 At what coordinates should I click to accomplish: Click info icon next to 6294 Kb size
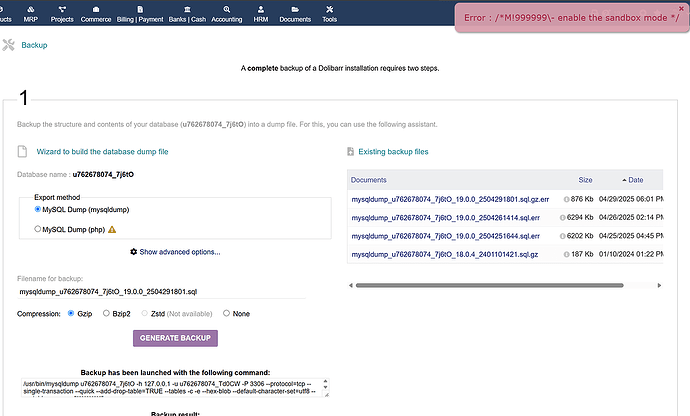(x=562, y=217)
